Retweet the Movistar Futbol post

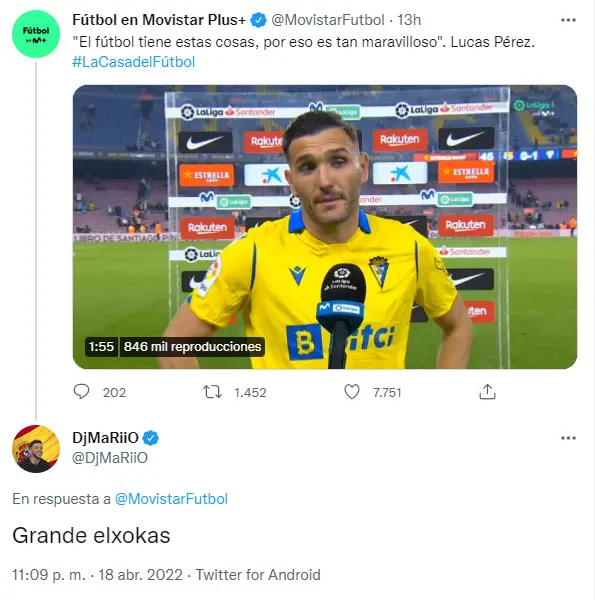point(212,392)
